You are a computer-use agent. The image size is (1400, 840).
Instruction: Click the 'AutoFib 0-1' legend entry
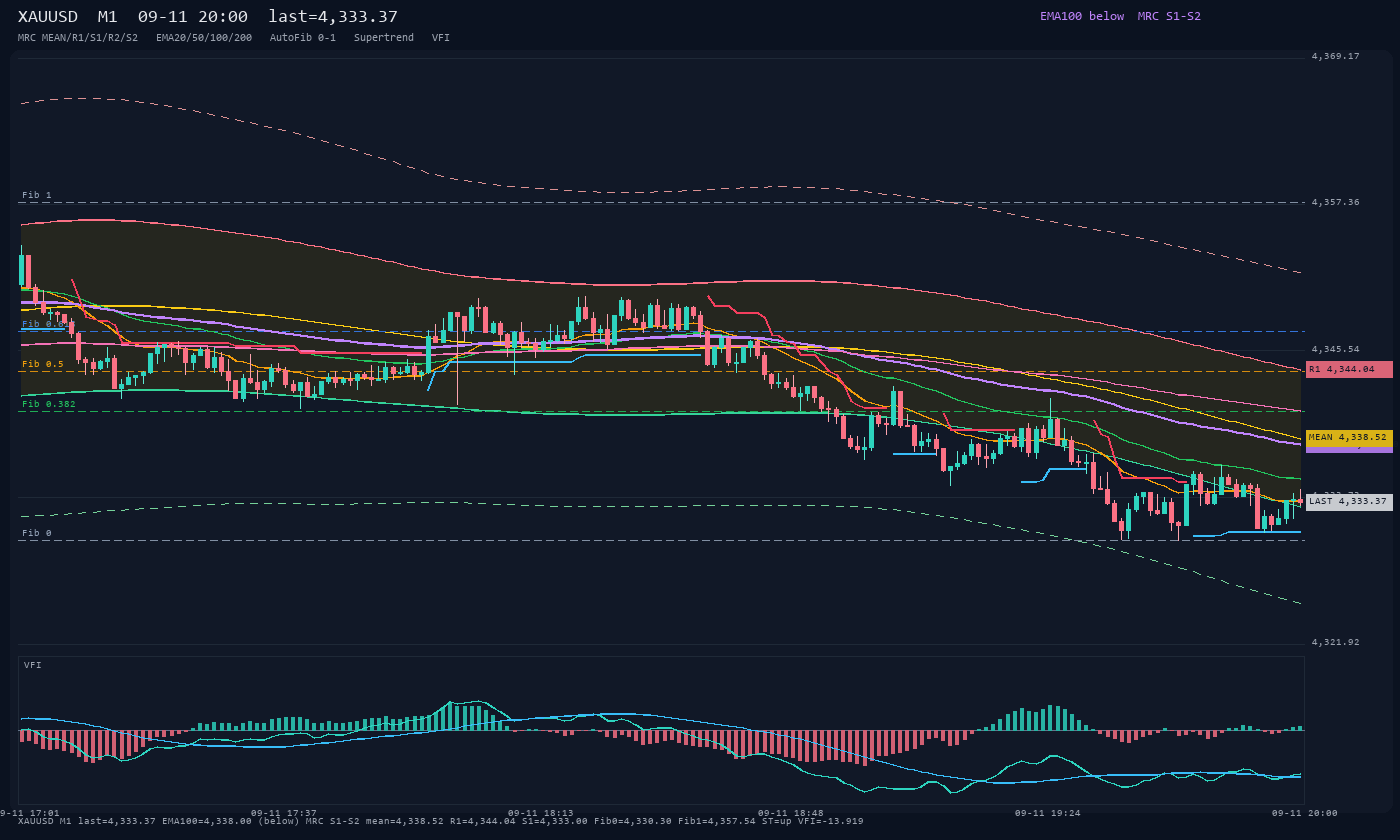click(x=303, y=37)
